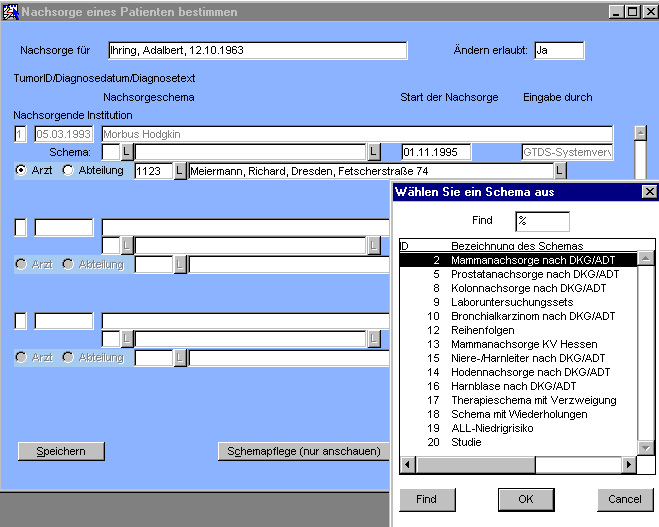659x527 pixels.
Task: Select the Arzt radio button in first row
Action: (21, 170)
